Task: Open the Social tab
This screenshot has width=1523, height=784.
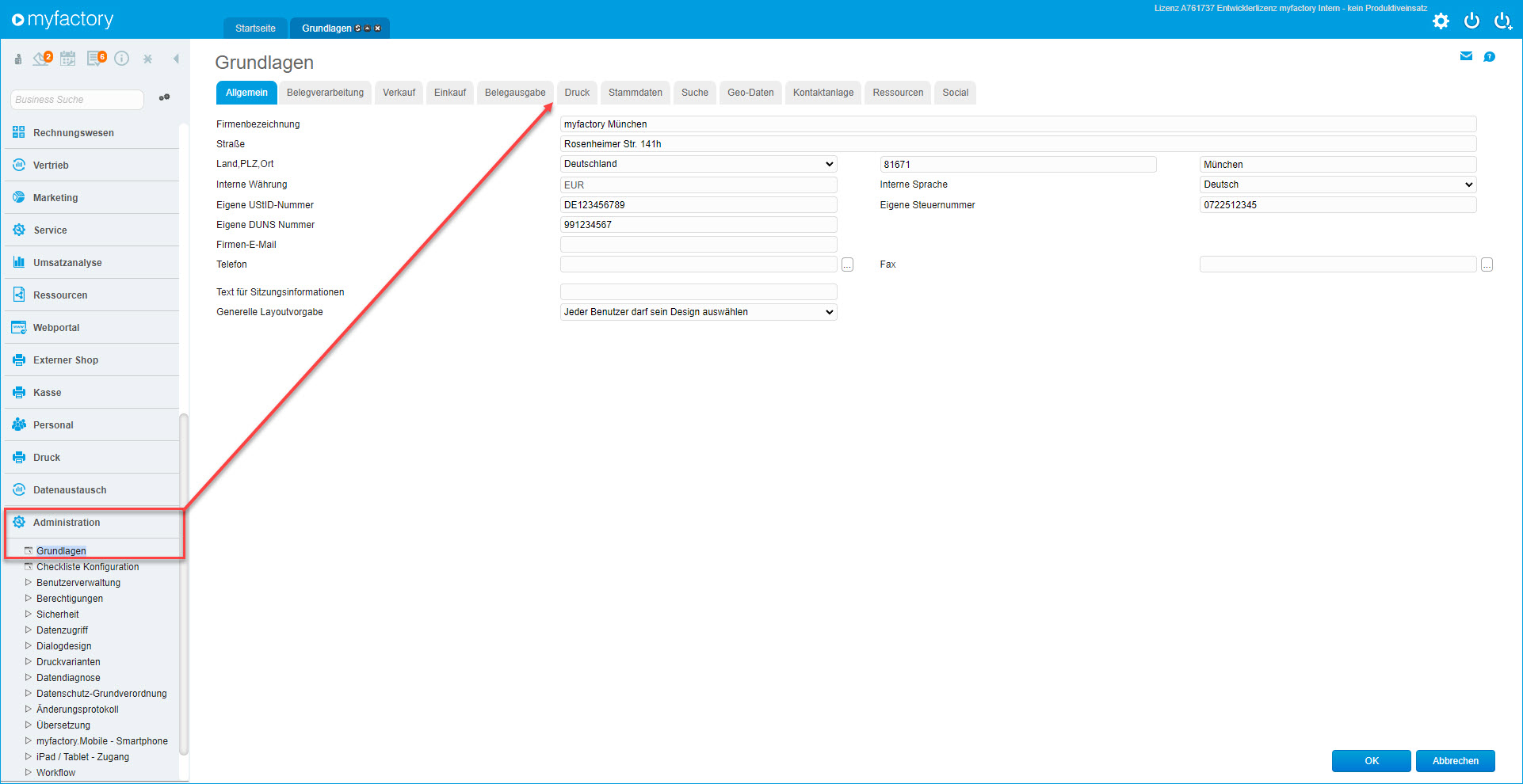Action: point(955,93)
